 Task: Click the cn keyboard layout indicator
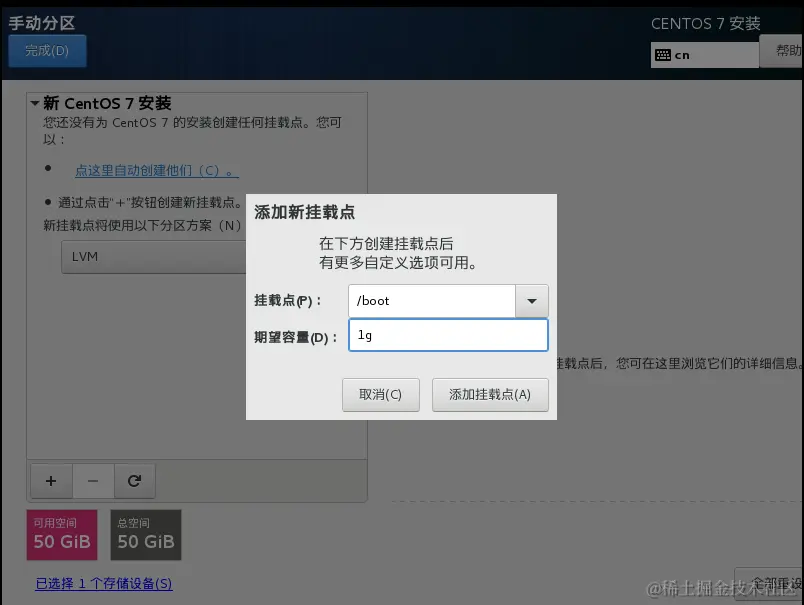coord(705,55)
